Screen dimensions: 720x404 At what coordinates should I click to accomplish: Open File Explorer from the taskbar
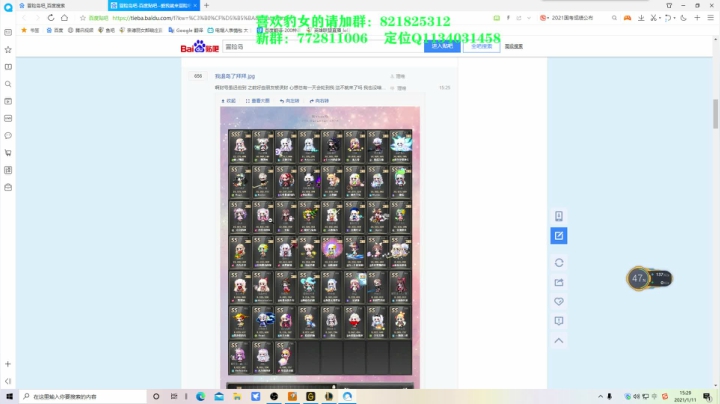coord(237,396)
